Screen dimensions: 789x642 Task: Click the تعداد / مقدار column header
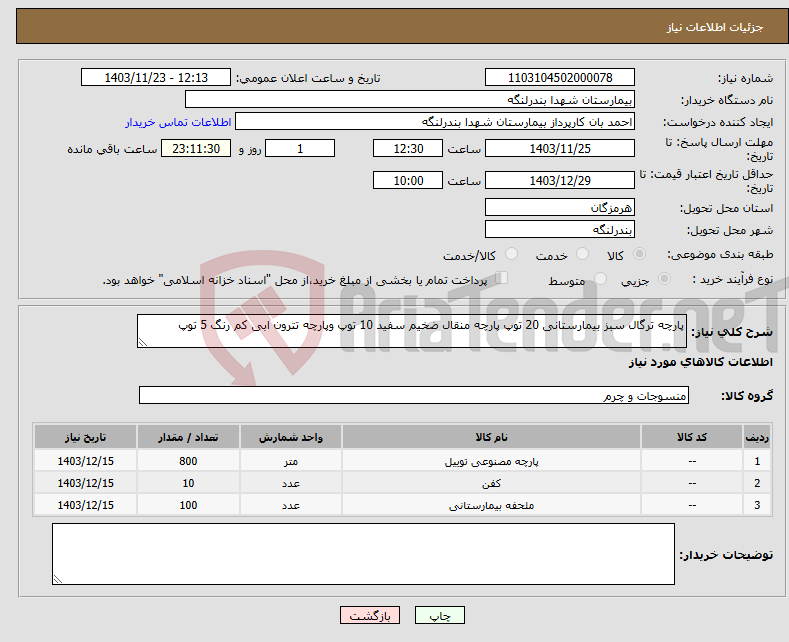tap(188, 437)
